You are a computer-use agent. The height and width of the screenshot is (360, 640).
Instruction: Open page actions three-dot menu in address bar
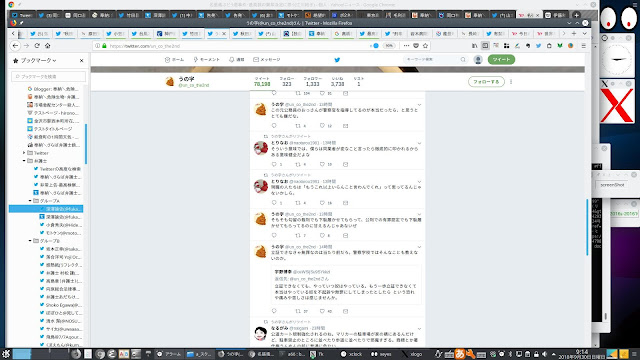[406, 46]
